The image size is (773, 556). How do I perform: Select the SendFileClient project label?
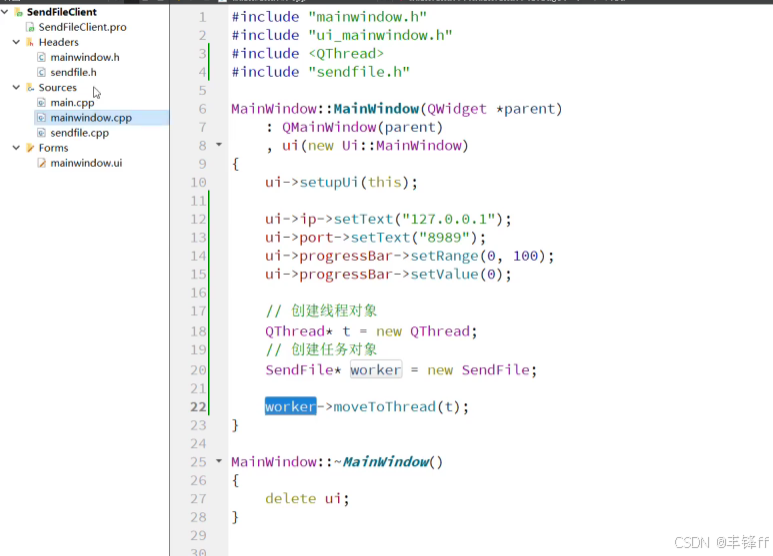click(x=62, y=12)
